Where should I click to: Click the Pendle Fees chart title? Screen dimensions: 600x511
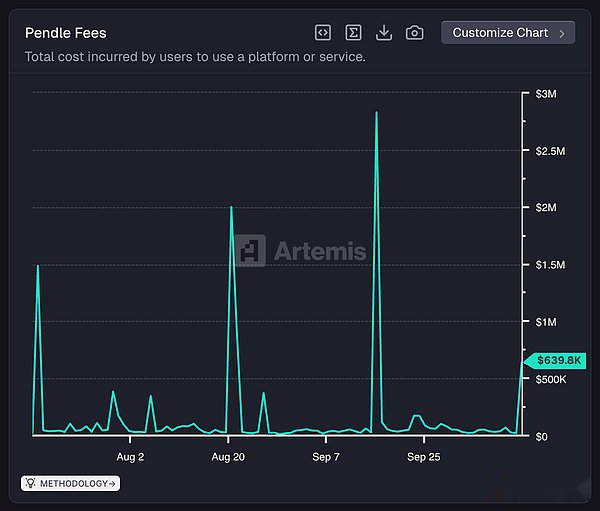pos(65,33)
